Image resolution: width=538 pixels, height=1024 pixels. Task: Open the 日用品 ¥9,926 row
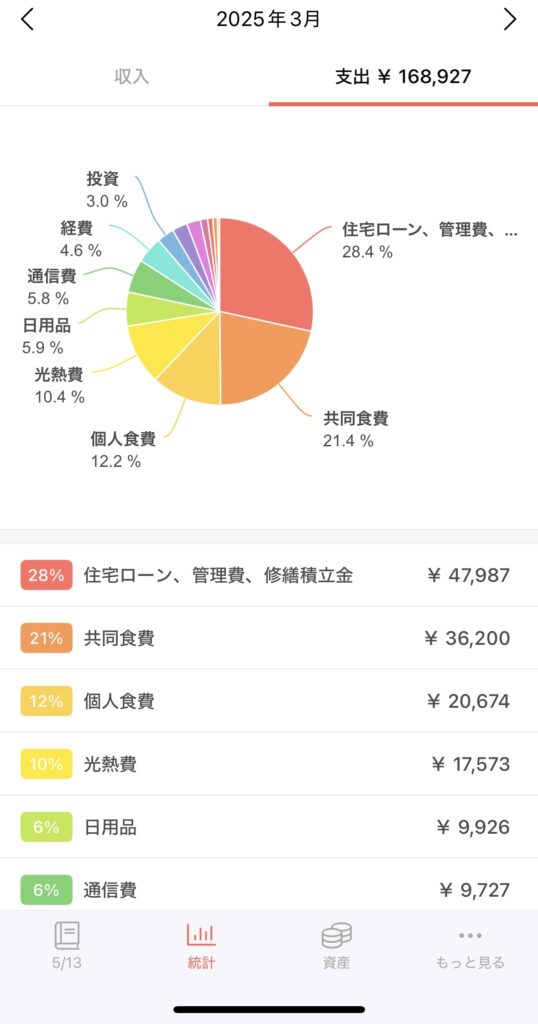click(x=269, y=827)
